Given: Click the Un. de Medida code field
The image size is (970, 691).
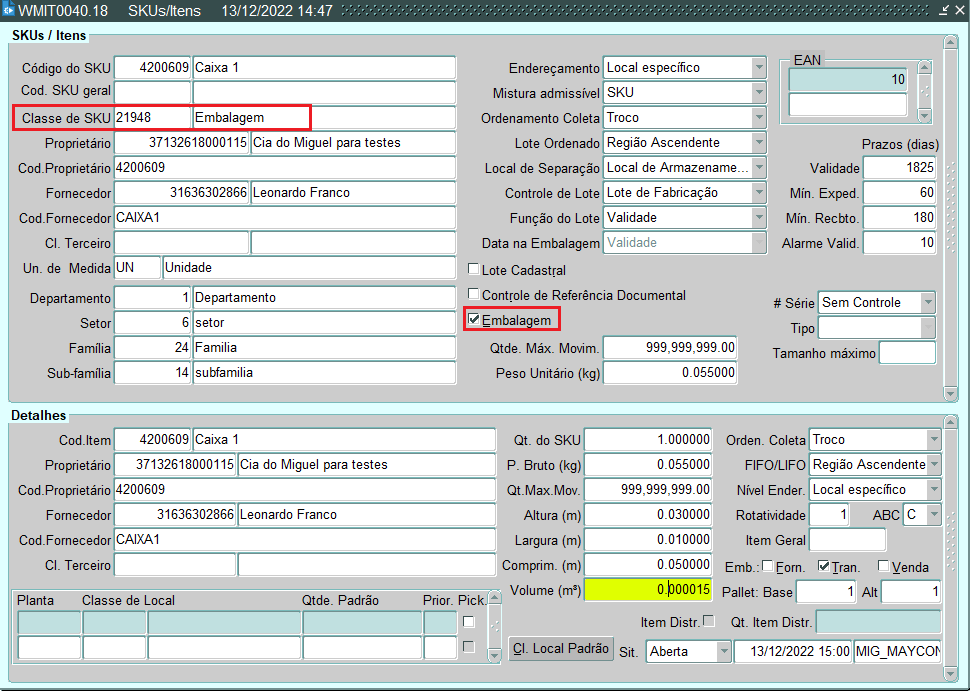Looking at the screenshot, I should tap(137, 268).
